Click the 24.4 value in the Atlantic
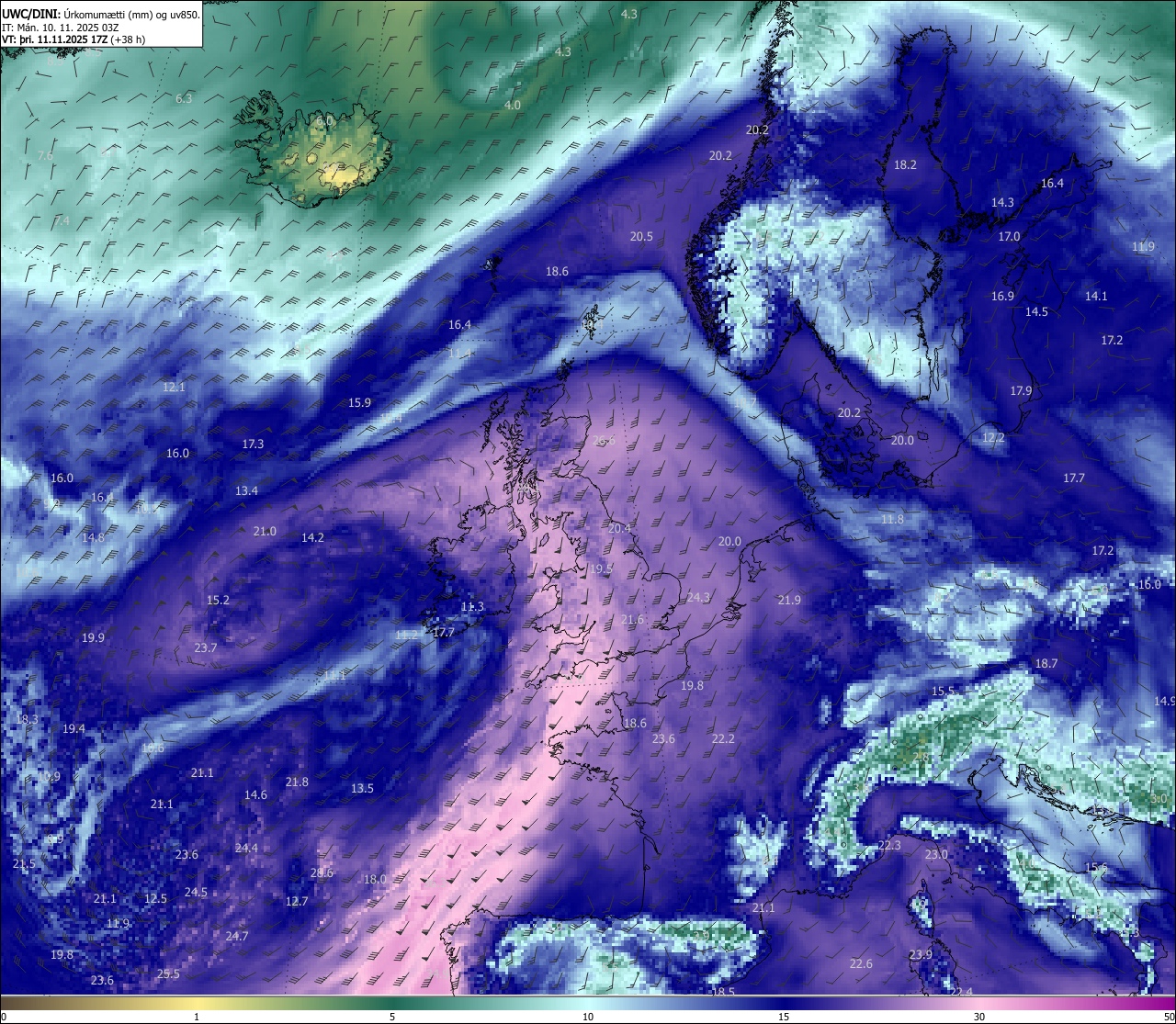The width and height of the screenshot is (1176, 1024). (x=246, y=849)
